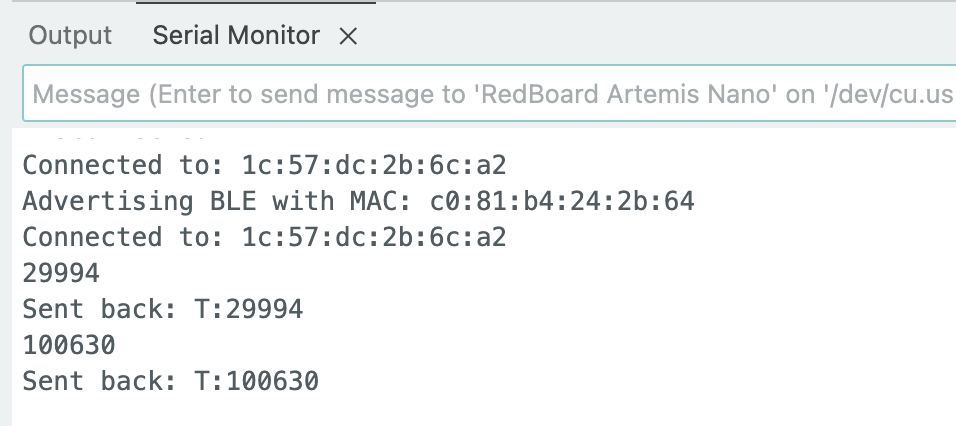Switch to the Output tab
This screenshot has height=426, width=956.
(x=70, y=36)
